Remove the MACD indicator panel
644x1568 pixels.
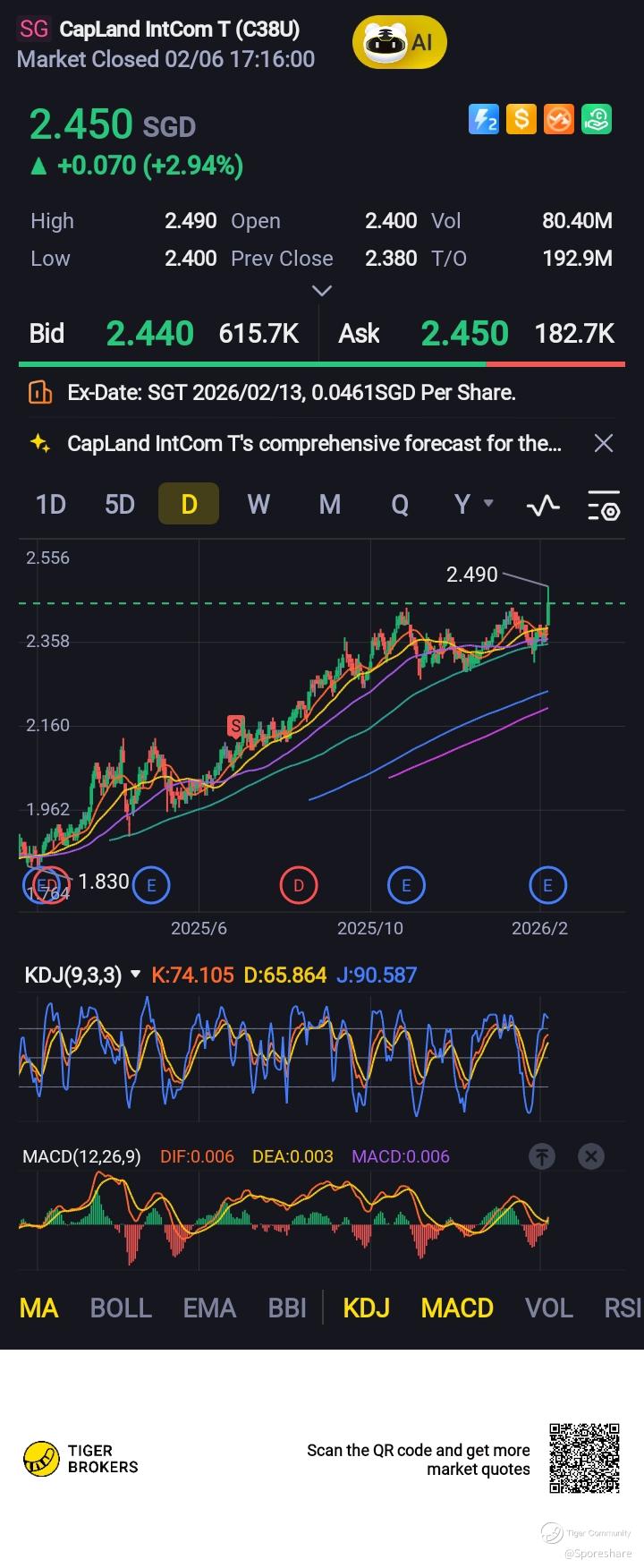(591, 1156)
